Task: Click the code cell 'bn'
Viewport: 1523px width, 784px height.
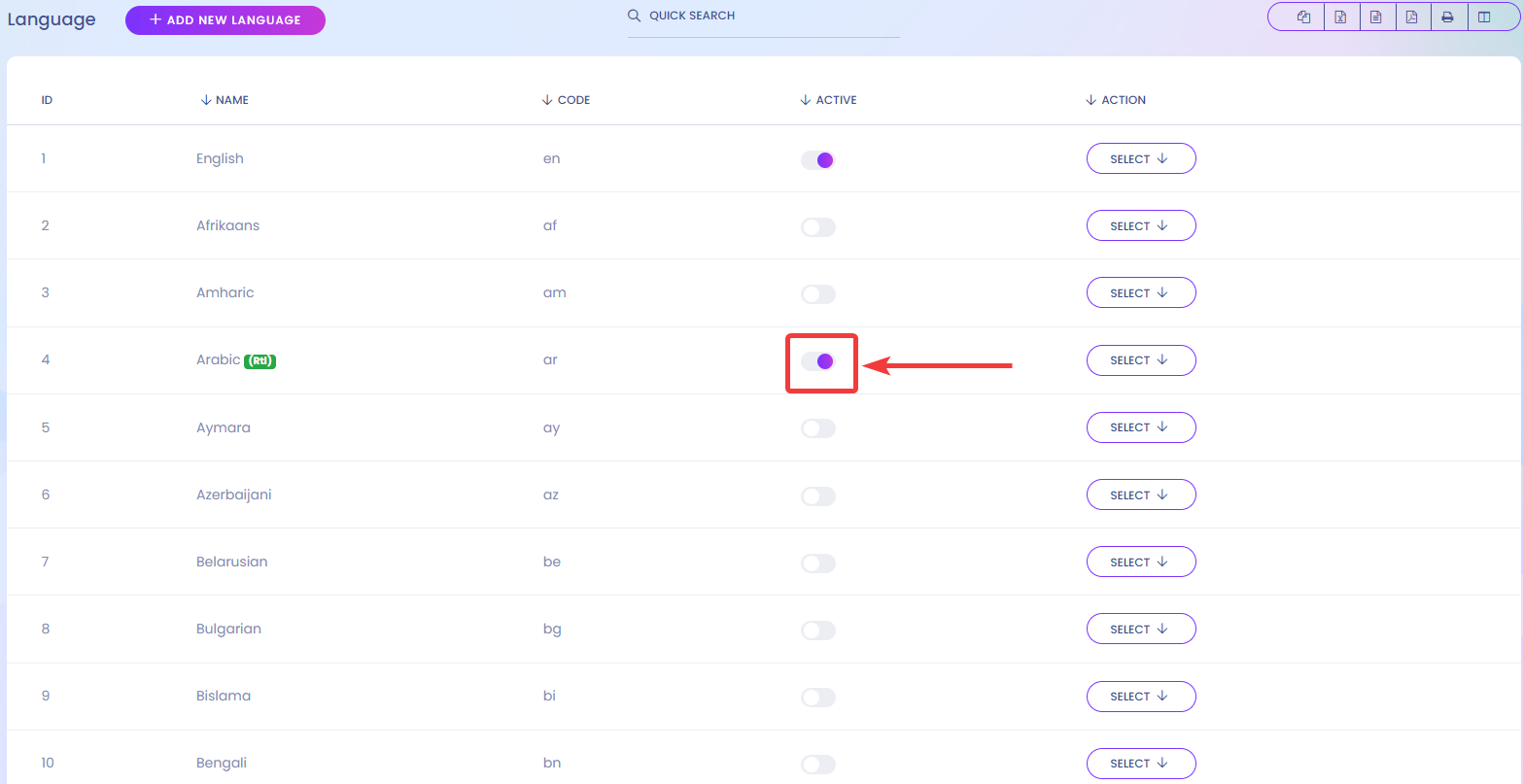Action: (x=552, y=763)
